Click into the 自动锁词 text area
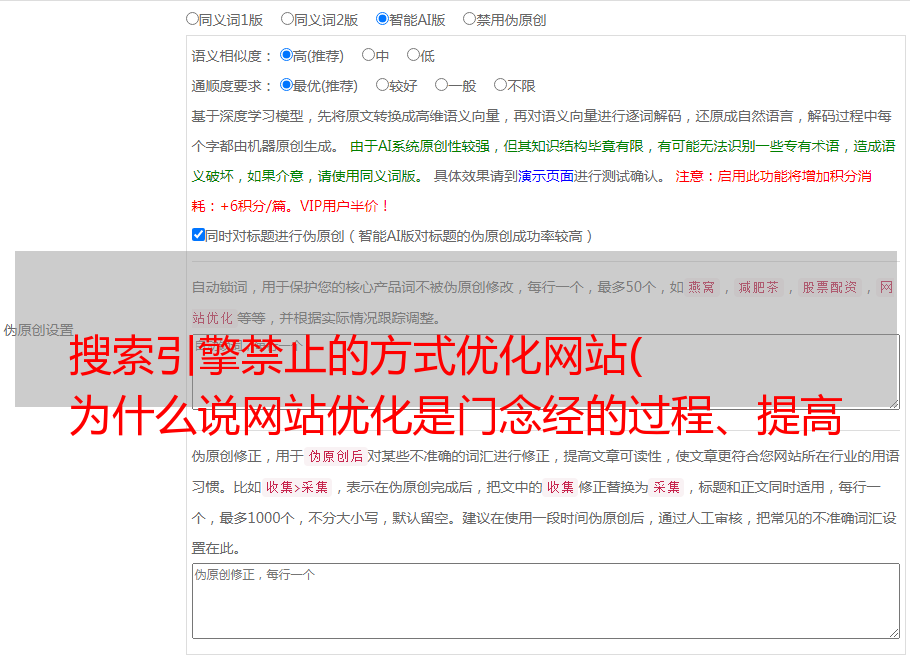The width and height of the screenshot is (911, 658). click(x=546, y=372)
